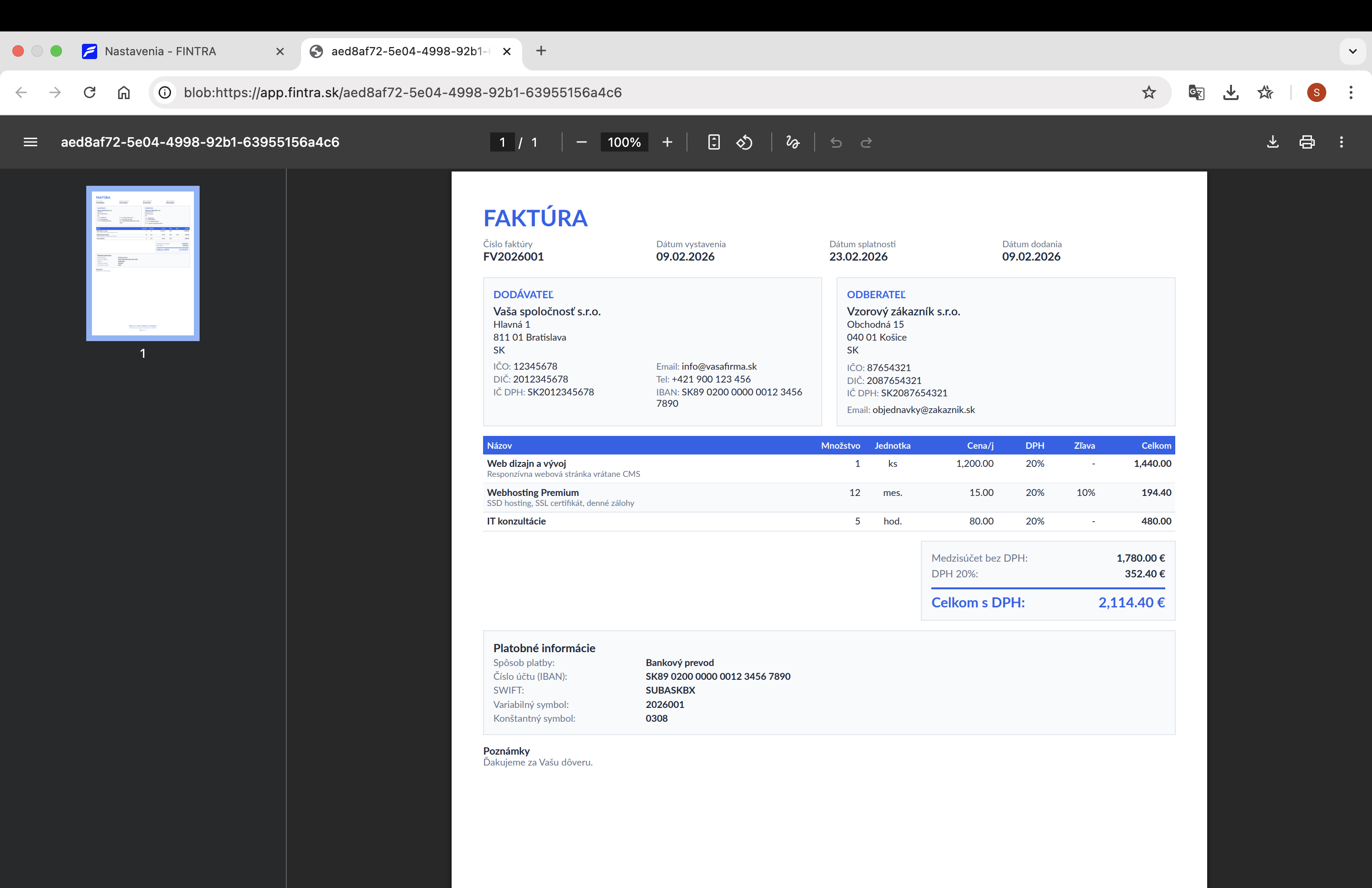Download the invoice PDF
Image resolution: width=1372 pixels, height=888 pixels.
click(x=1272, y=142)
